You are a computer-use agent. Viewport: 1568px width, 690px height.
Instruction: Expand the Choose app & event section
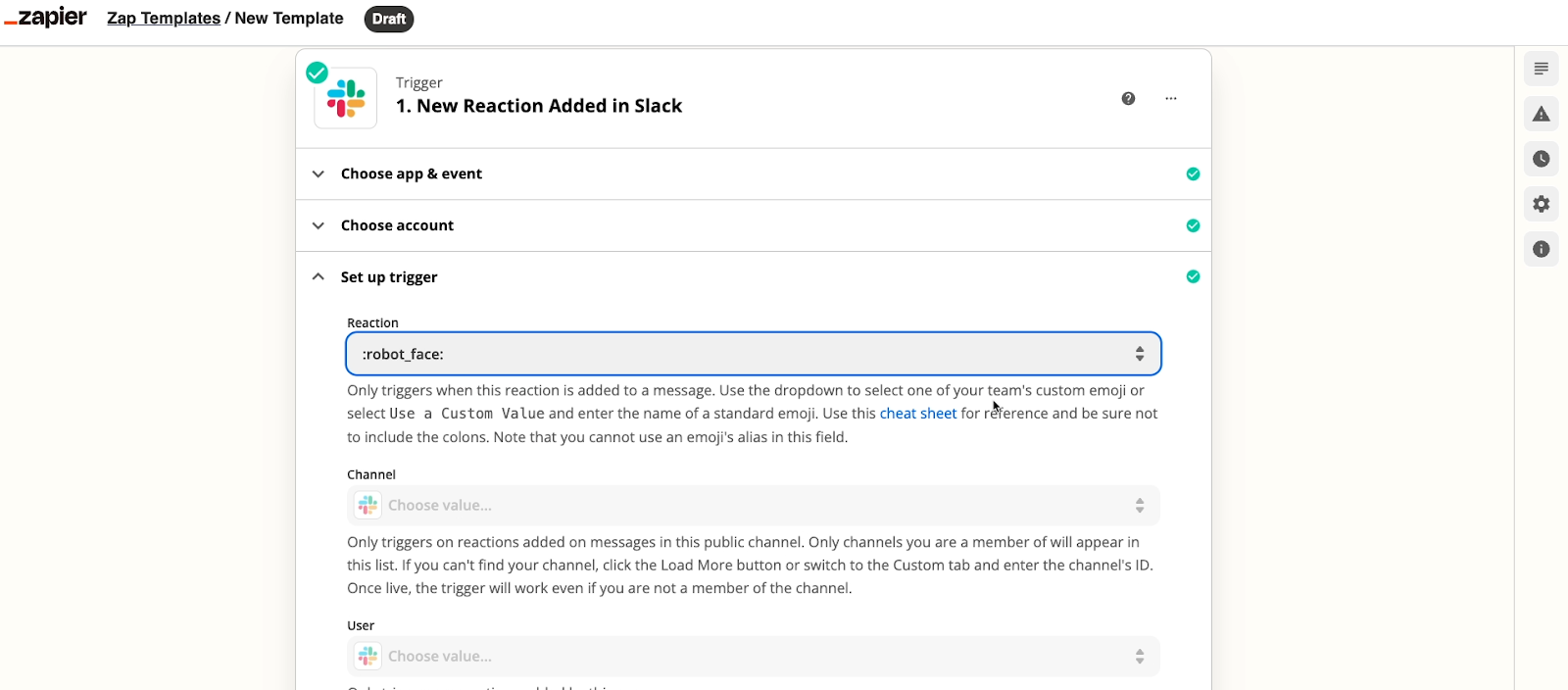click(753, 173)
